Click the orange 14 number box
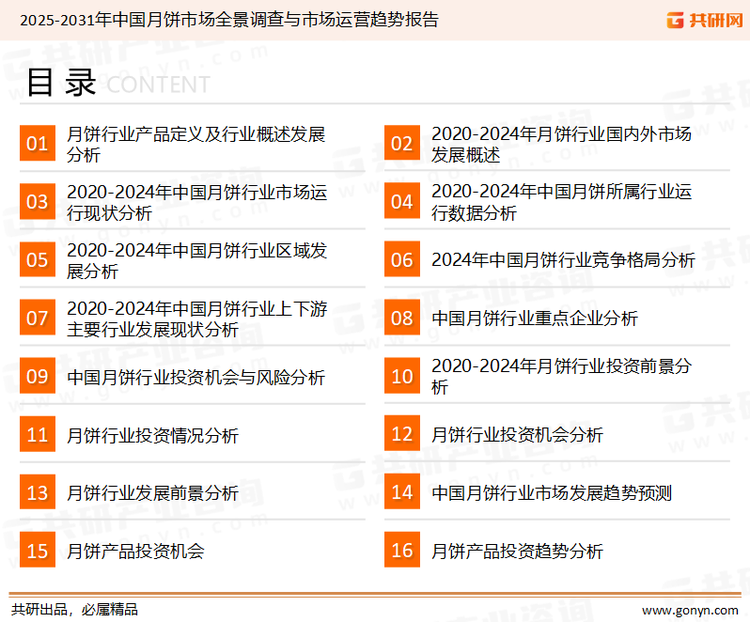Screen dimensions: 750x622 402,492
